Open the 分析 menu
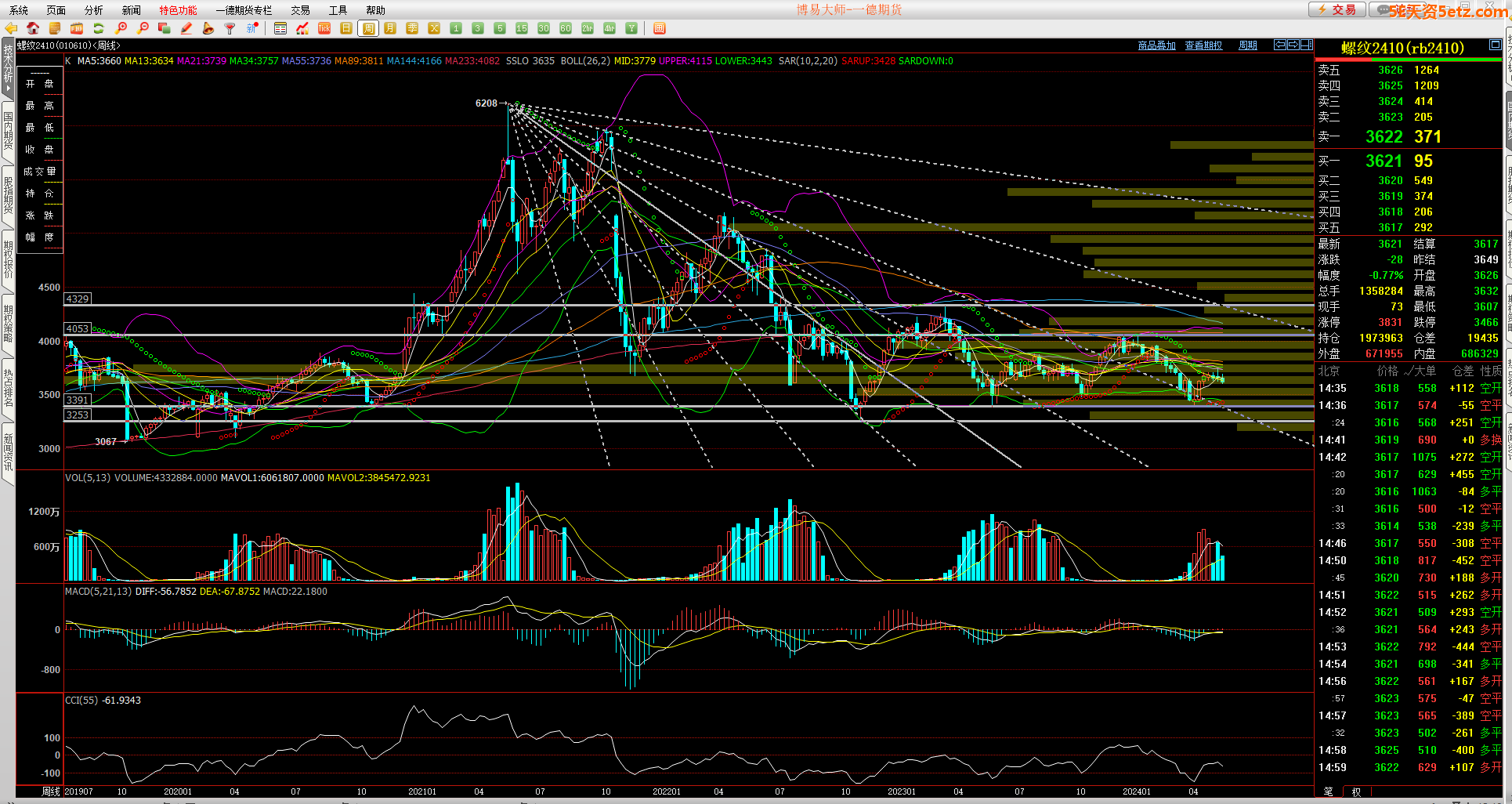This screenshot has height=804, width=1512. (94, 10)
